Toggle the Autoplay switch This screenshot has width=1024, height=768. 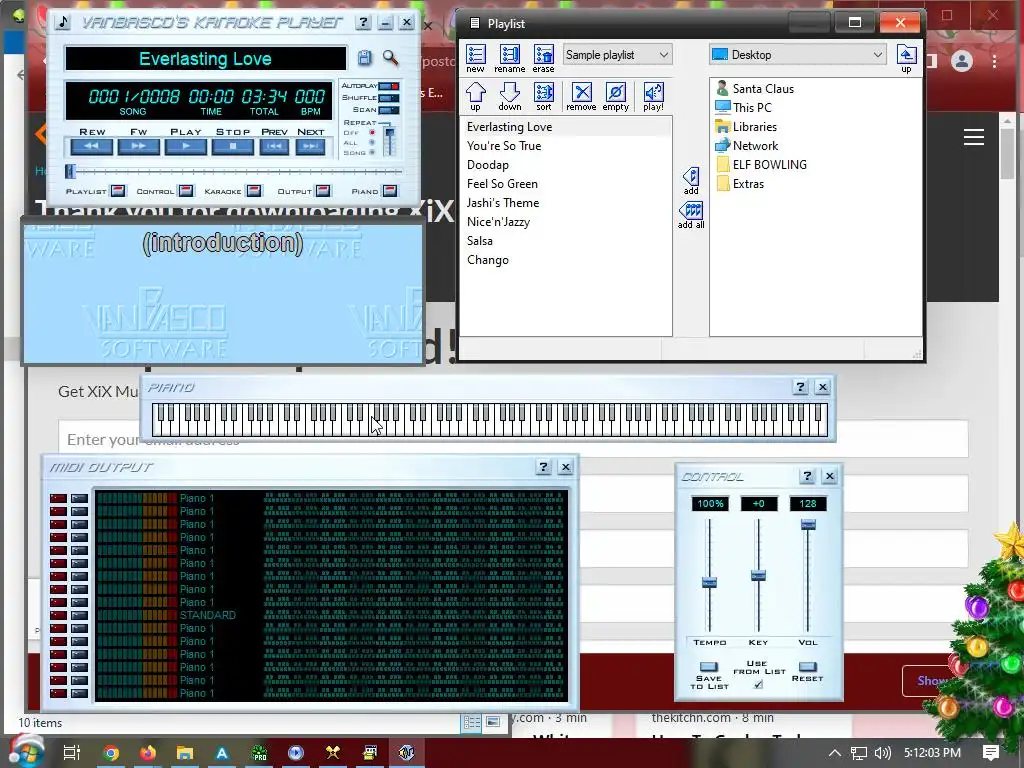click(389, 86)
